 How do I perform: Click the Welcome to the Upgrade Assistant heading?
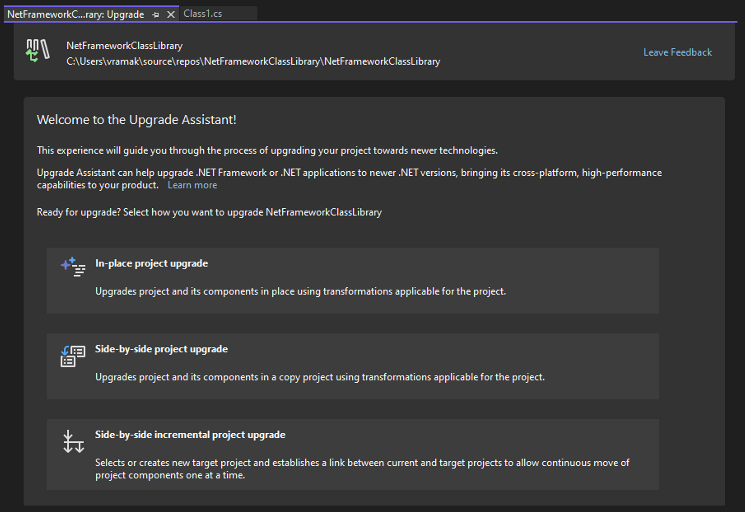[136, 120]
